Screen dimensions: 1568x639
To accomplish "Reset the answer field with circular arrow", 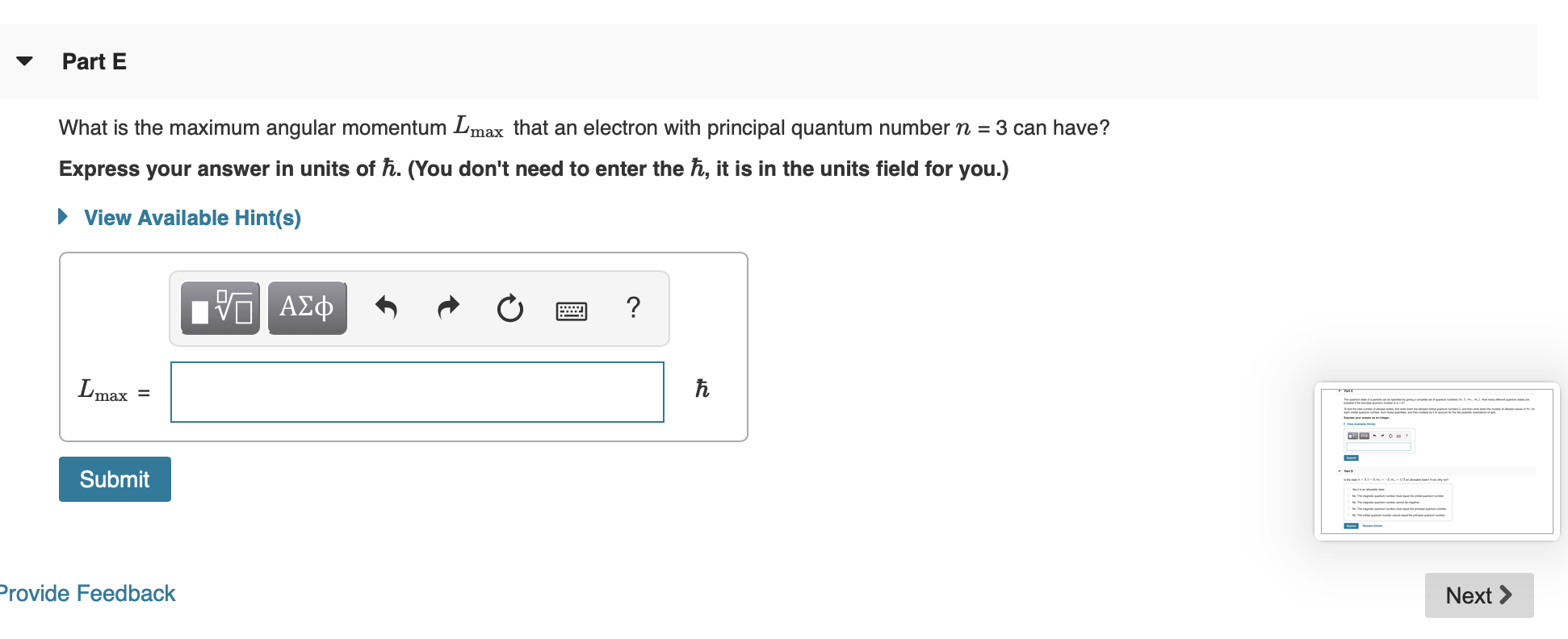I will coord(509,308).
